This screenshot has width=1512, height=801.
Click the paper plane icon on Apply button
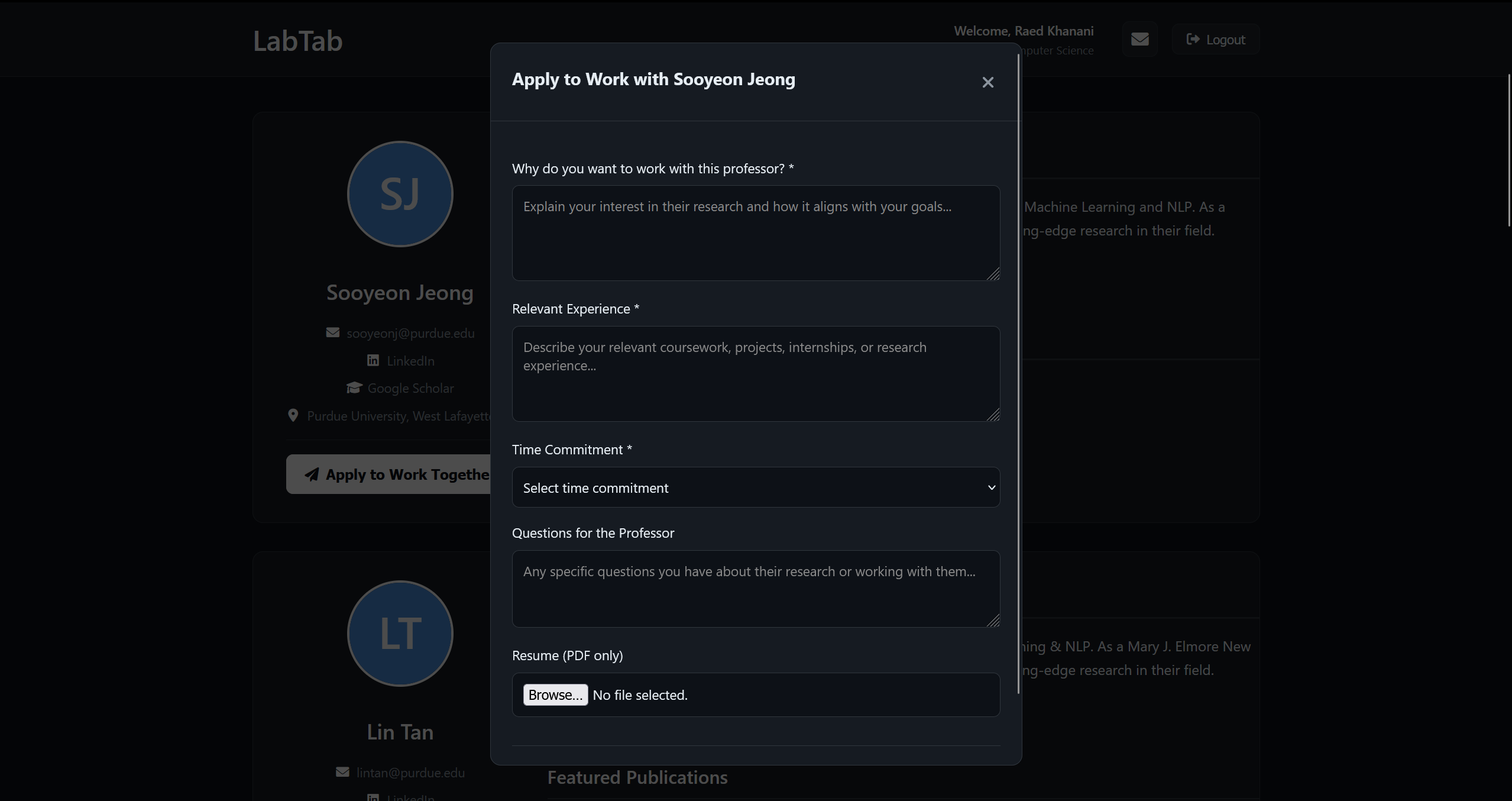[x=312, y=474]
